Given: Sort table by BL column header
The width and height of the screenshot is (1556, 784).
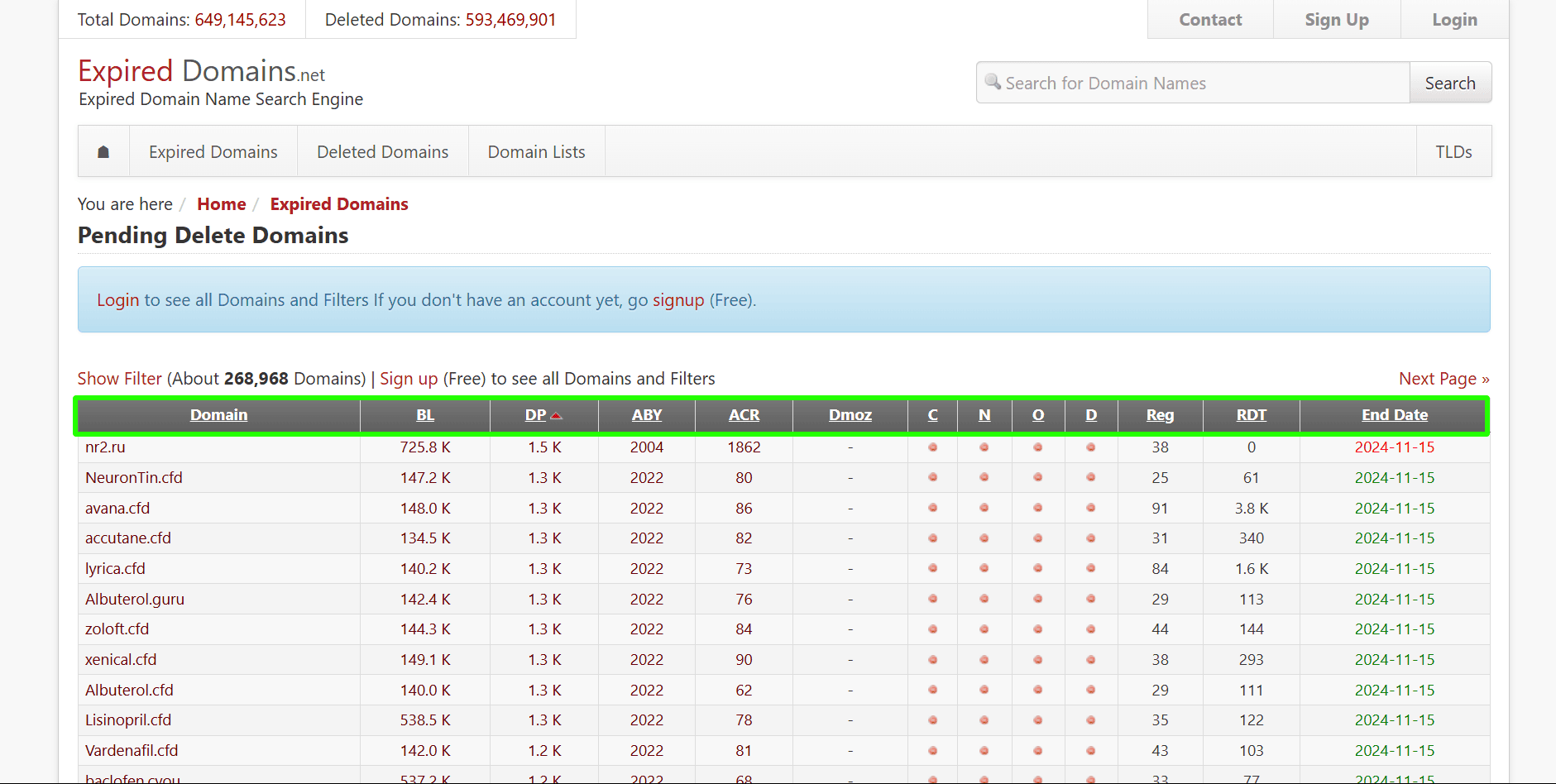Looking at the screenshot, I should [424, 415].
